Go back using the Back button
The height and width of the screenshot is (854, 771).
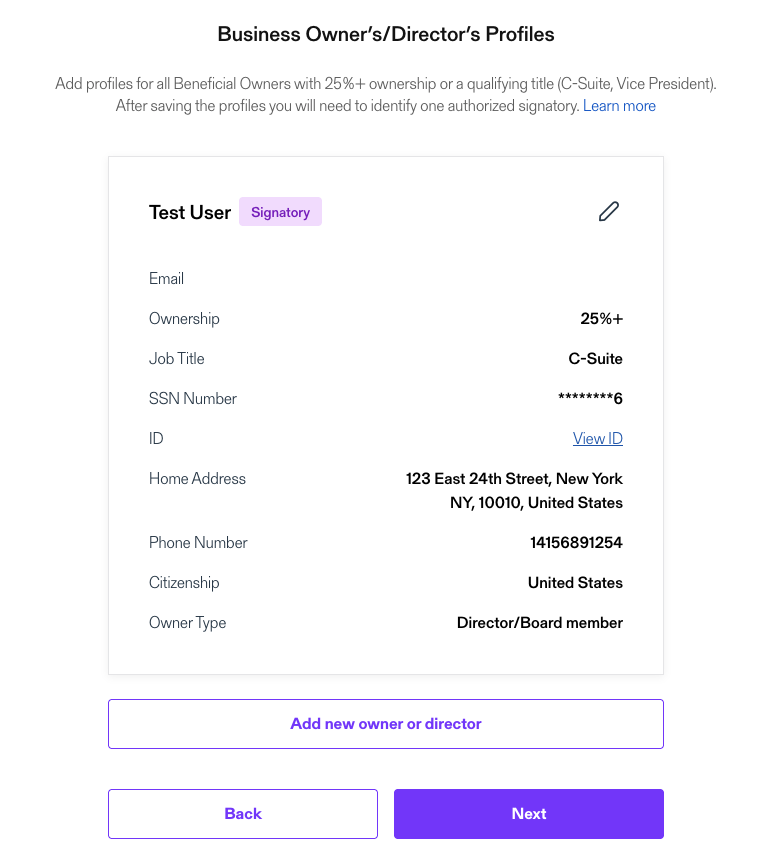point(242,813)
